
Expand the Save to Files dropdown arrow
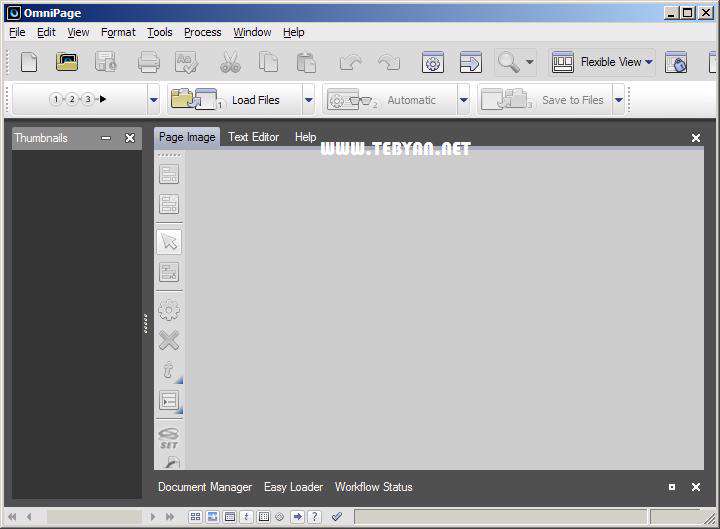pos(619,100)
